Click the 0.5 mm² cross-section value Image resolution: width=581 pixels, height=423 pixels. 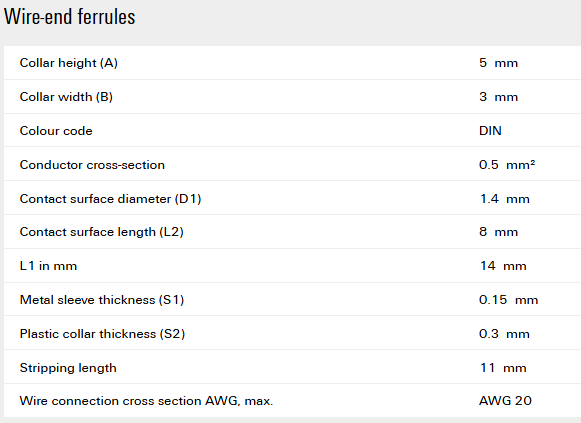tap(507, 164)
